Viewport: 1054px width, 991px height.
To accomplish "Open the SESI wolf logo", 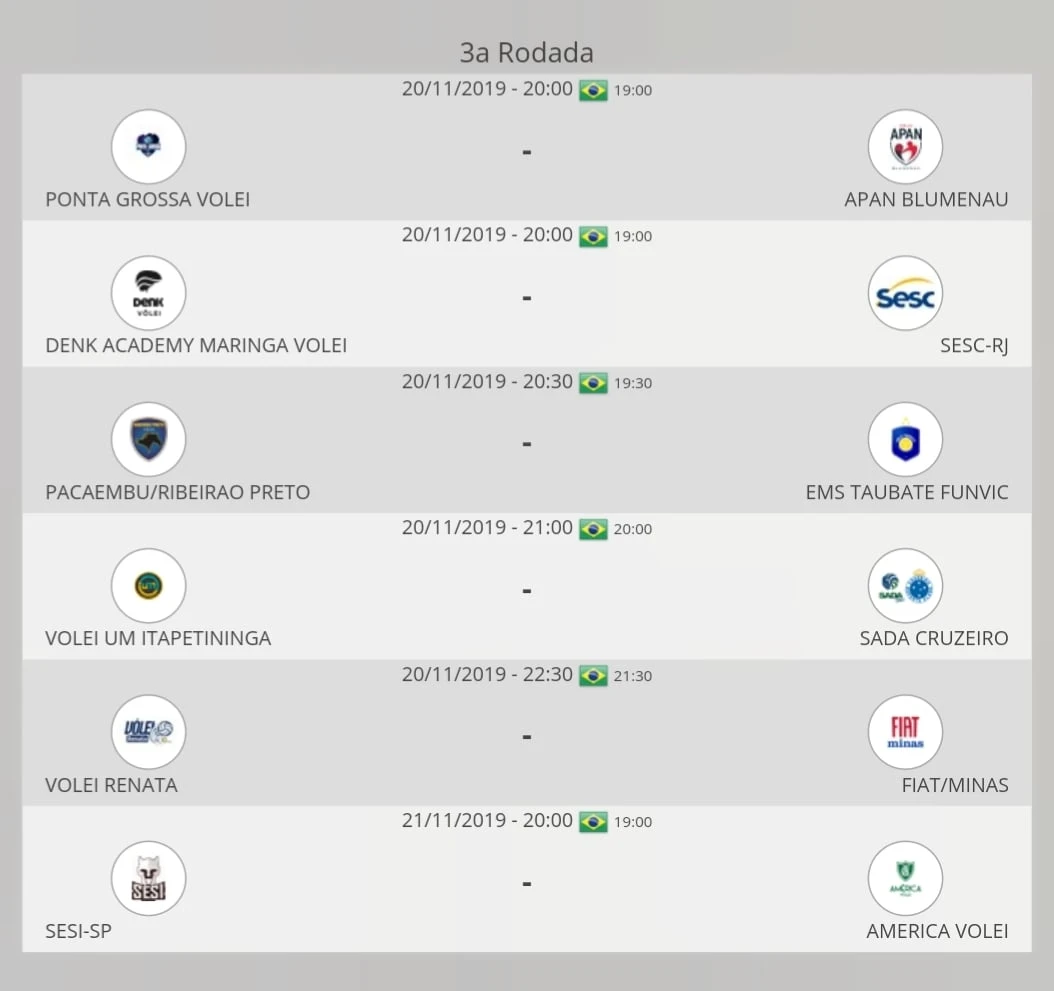I will point(149,879).
